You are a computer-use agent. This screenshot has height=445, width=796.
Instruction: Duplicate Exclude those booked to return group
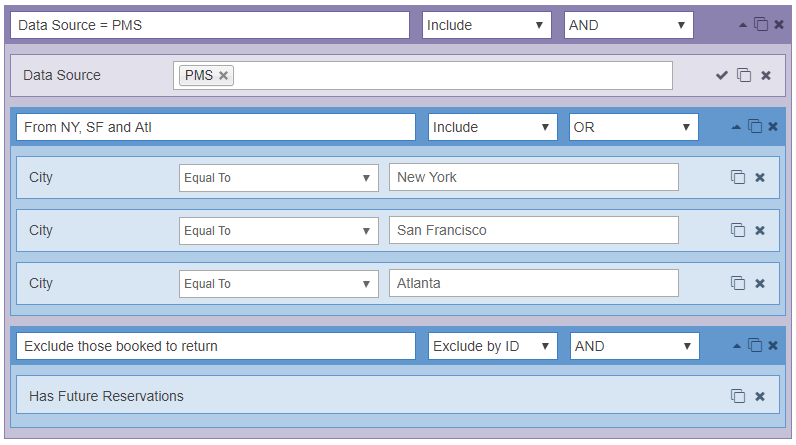(x=755, y=346)
